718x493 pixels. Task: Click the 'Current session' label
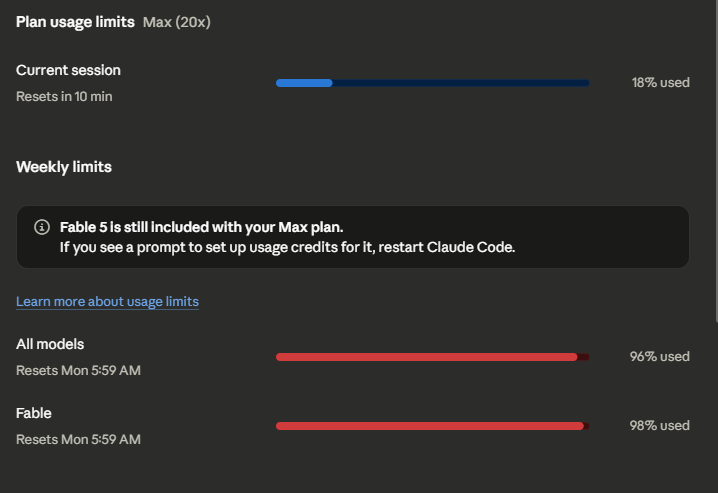pos(68,70)
